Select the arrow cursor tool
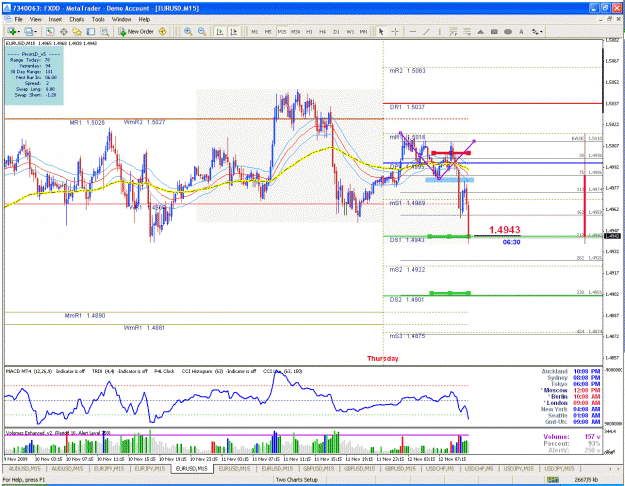 (381, 31)
